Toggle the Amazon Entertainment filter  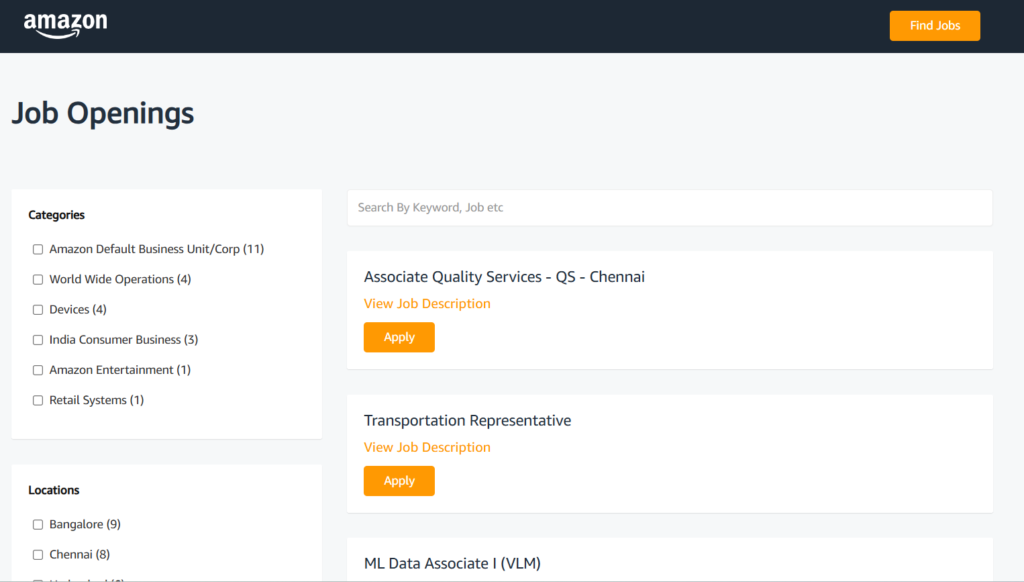coord(38,370)
